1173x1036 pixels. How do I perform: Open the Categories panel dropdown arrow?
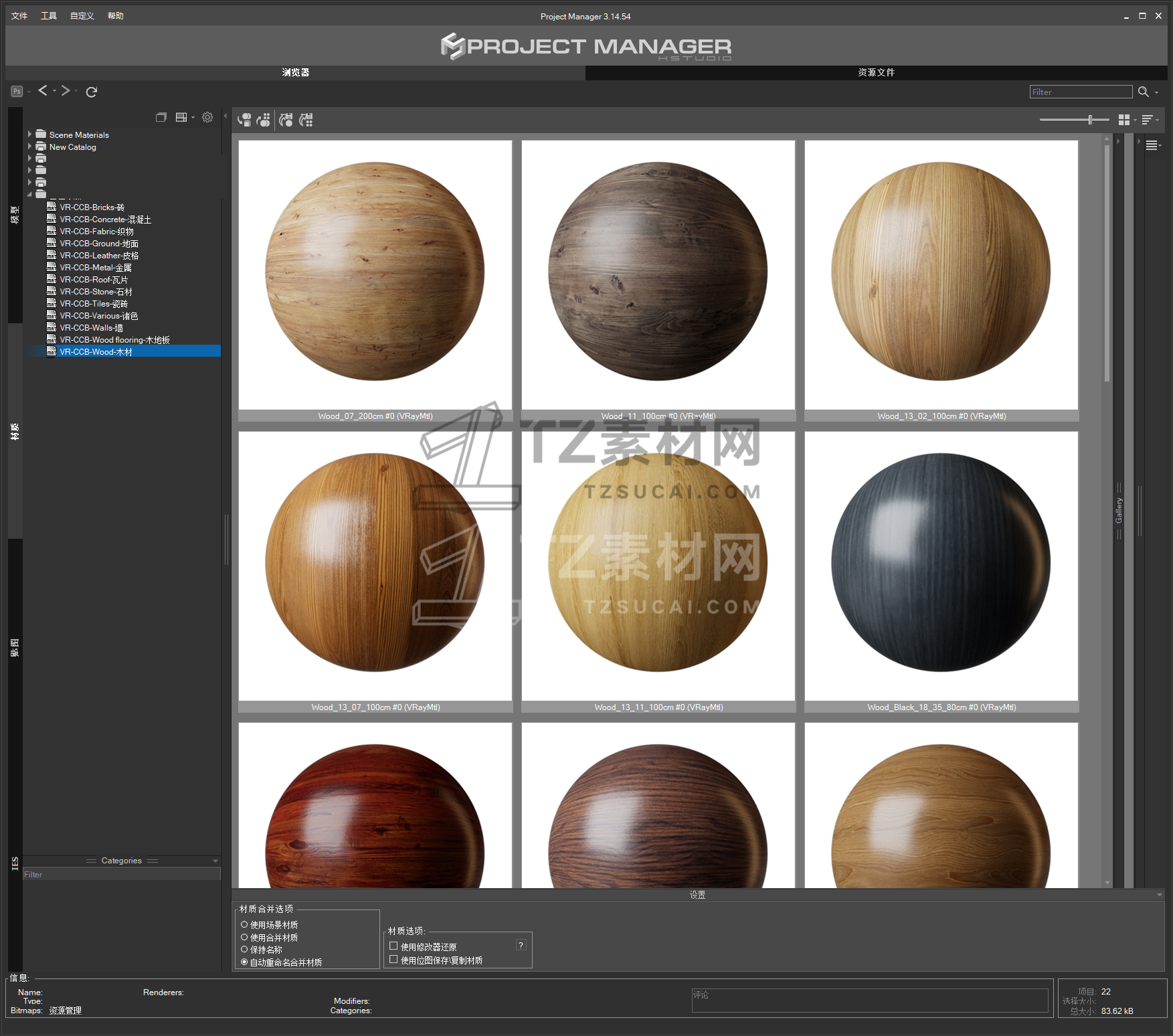tap(215, 861)
